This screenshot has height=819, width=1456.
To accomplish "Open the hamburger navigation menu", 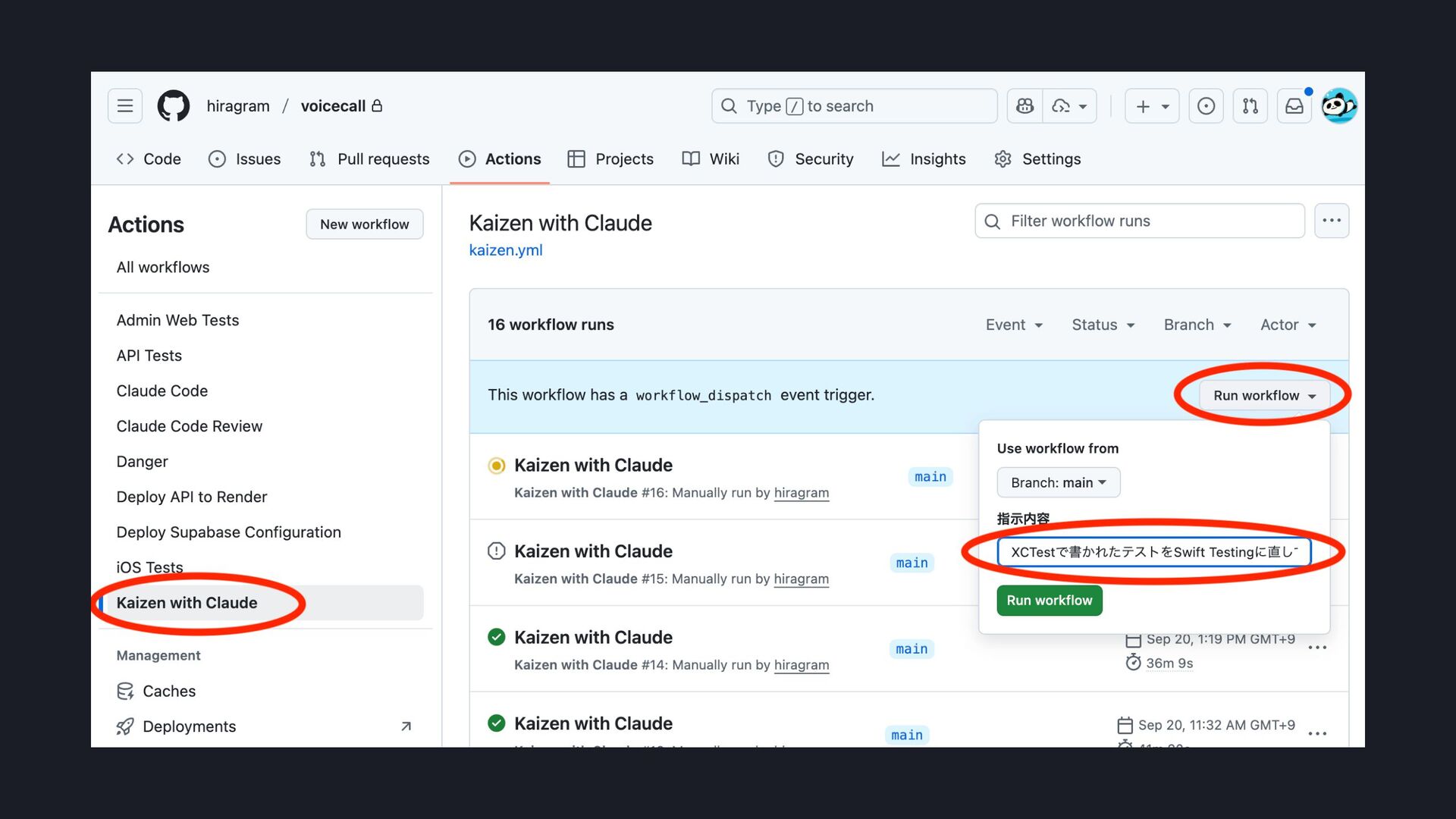I will (x=125, y=106).
